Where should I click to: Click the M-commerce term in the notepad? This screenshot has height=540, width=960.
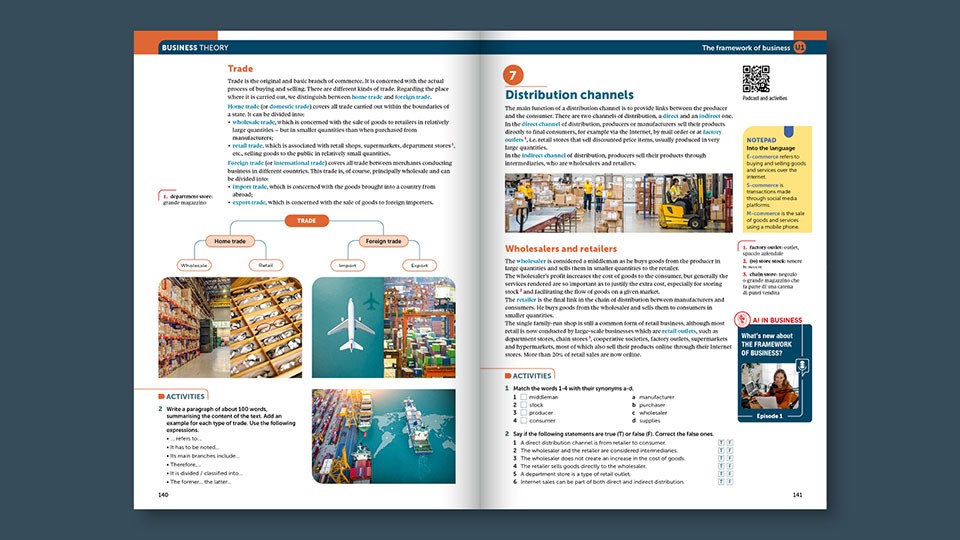click(x=763, y=213)
